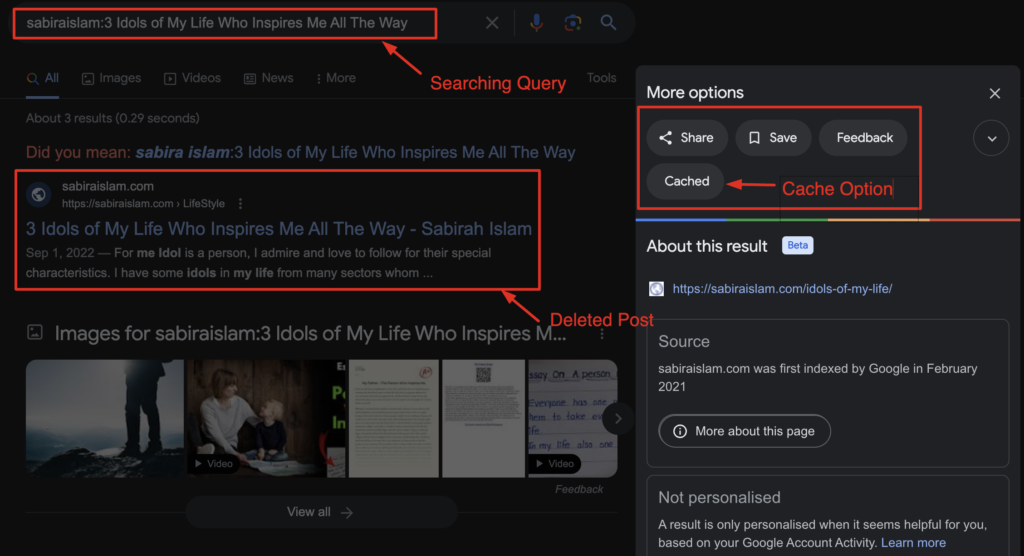Switch to the All results tab
The width and height of the screenshot is (1024, 556).
click(42, 78)
